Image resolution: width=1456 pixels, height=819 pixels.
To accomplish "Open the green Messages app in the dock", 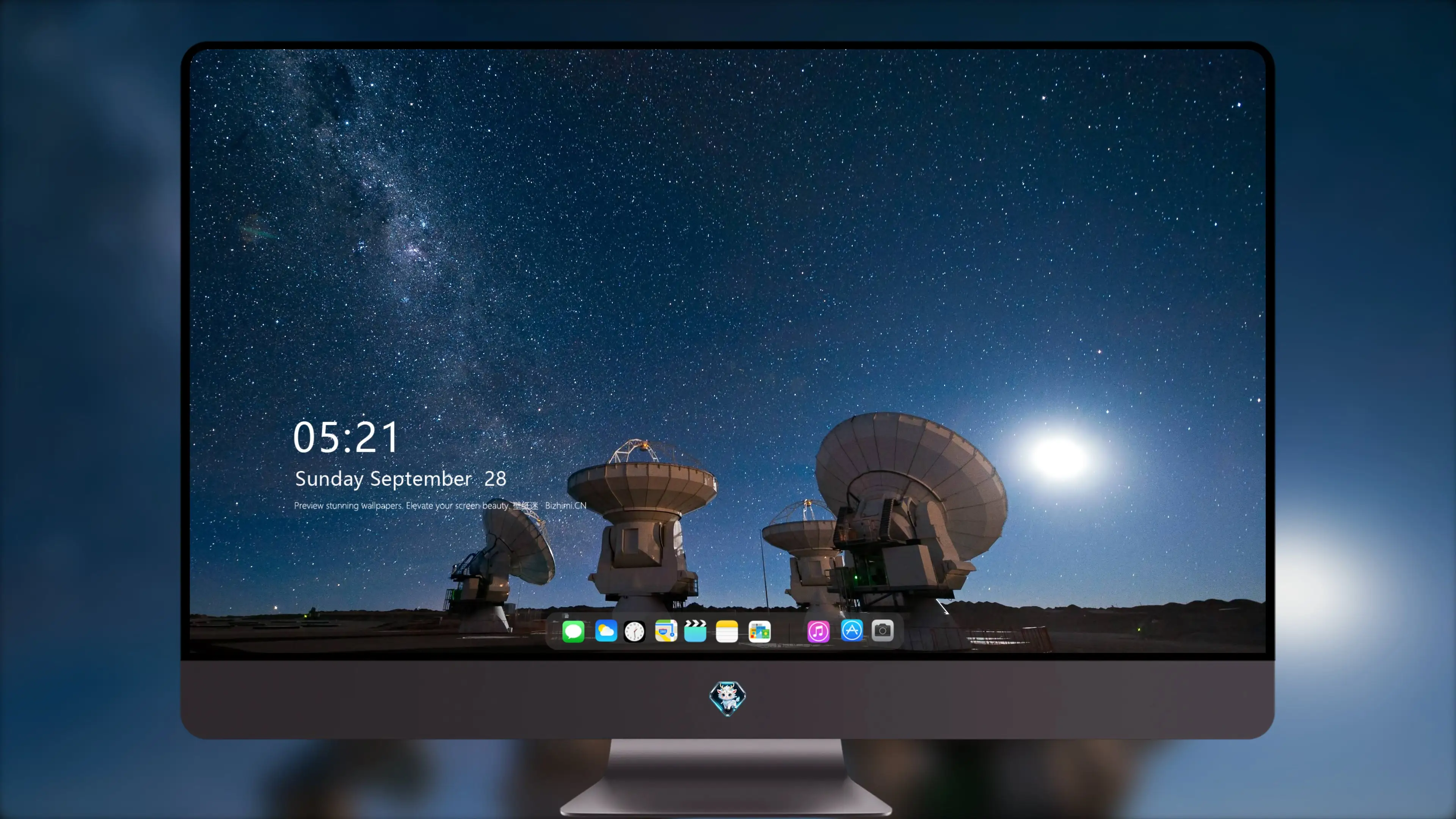I will pyautogui.click(x=573, y=631).
